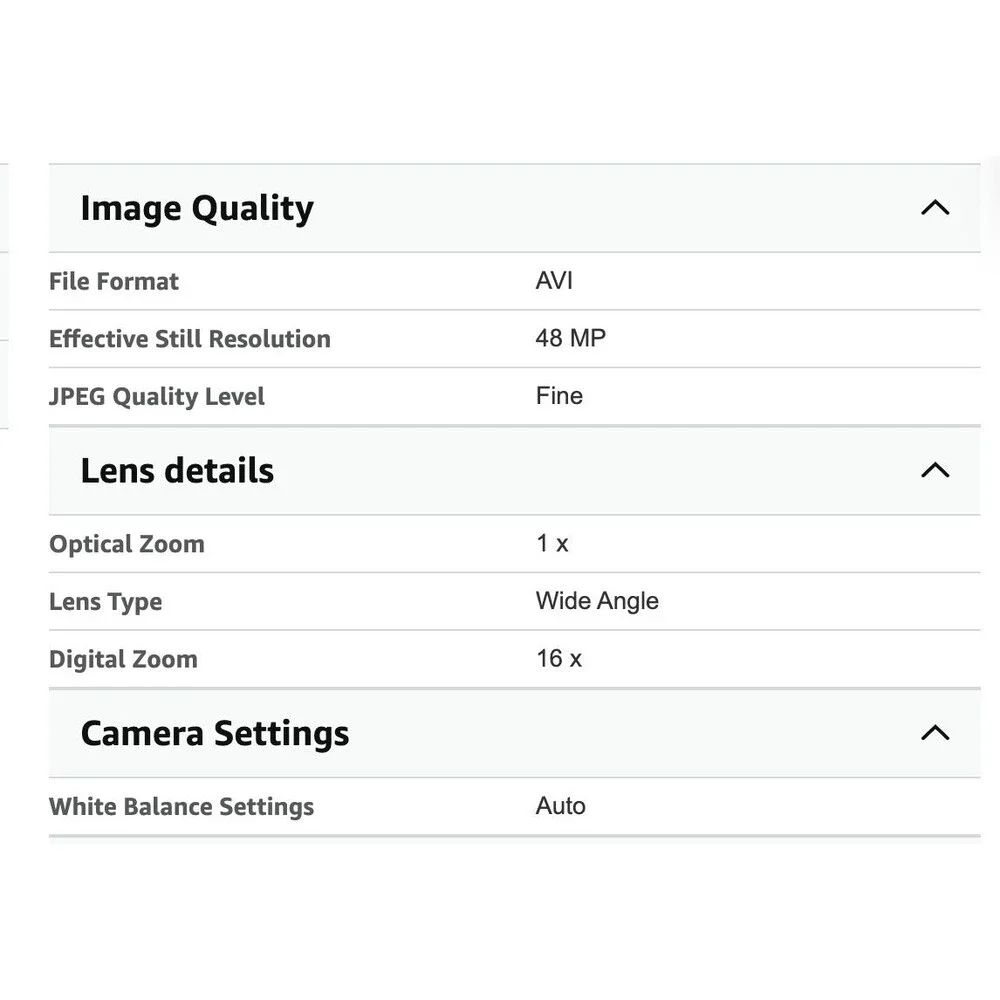
Task: Click the Fine quality value
Action: (559, 396)
